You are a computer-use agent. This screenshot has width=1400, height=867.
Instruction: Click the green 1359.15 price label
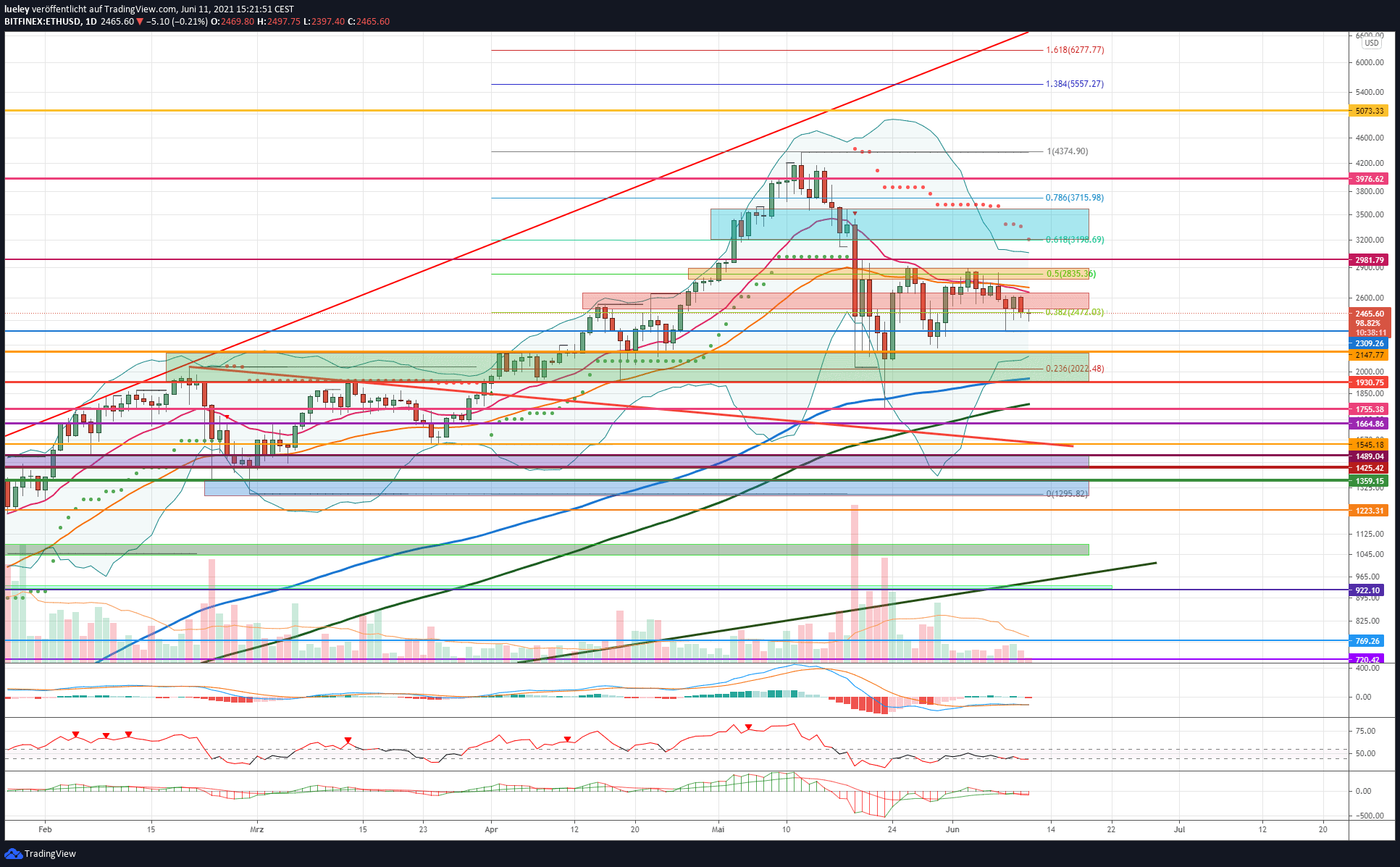tap(1369, 481)
